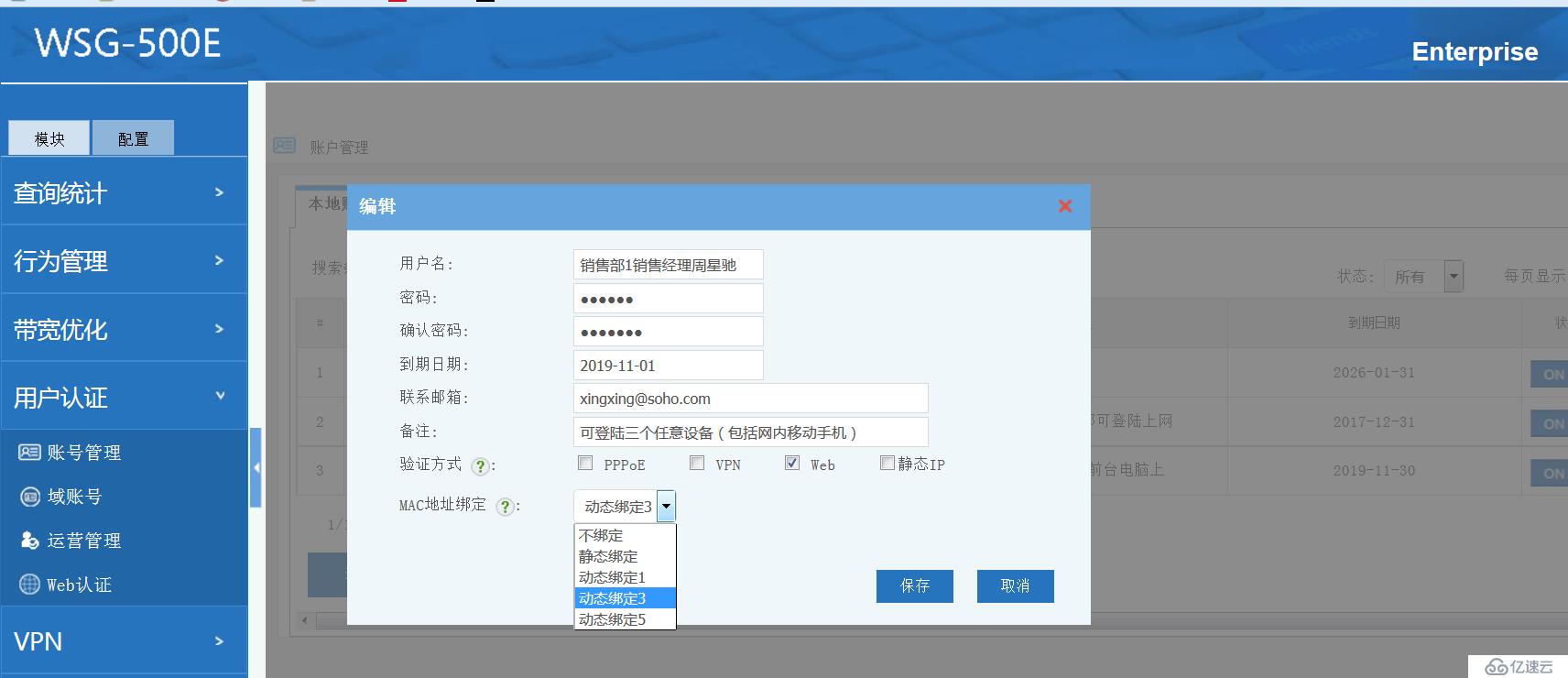This screenshot has width=1568, height=678.
Task: Expand the 带宽优化 menu section
Action: coord(124,329)
